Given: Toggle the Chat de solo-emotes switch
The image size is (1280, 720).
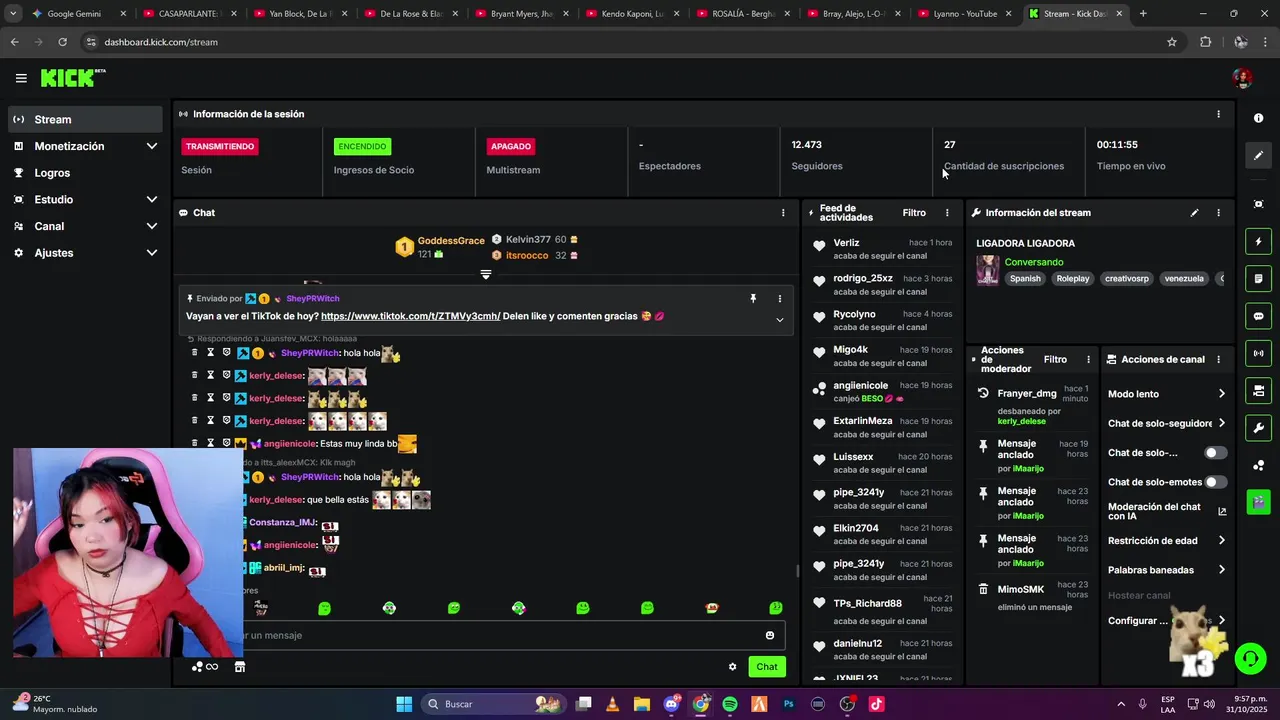Looking at the screenshot, I should click(x=1215, y=482).
